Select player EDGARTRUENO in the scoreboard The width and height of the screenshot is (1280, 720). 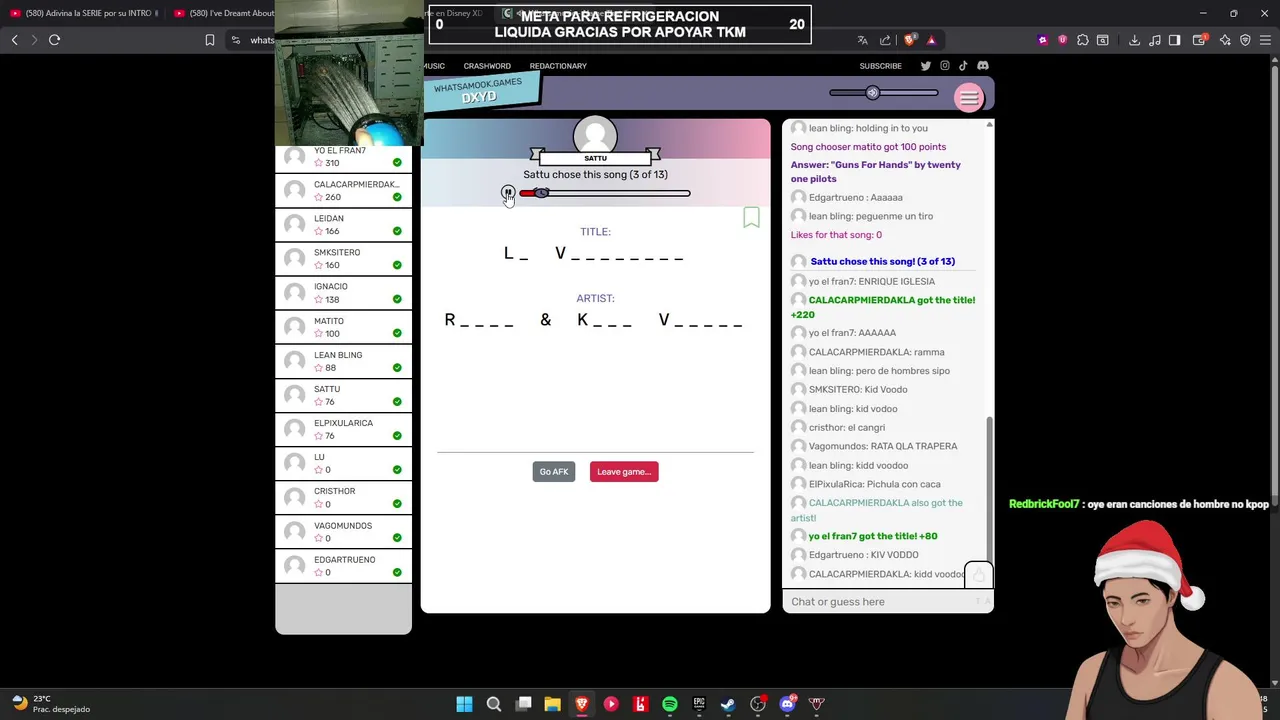(343, 565)
